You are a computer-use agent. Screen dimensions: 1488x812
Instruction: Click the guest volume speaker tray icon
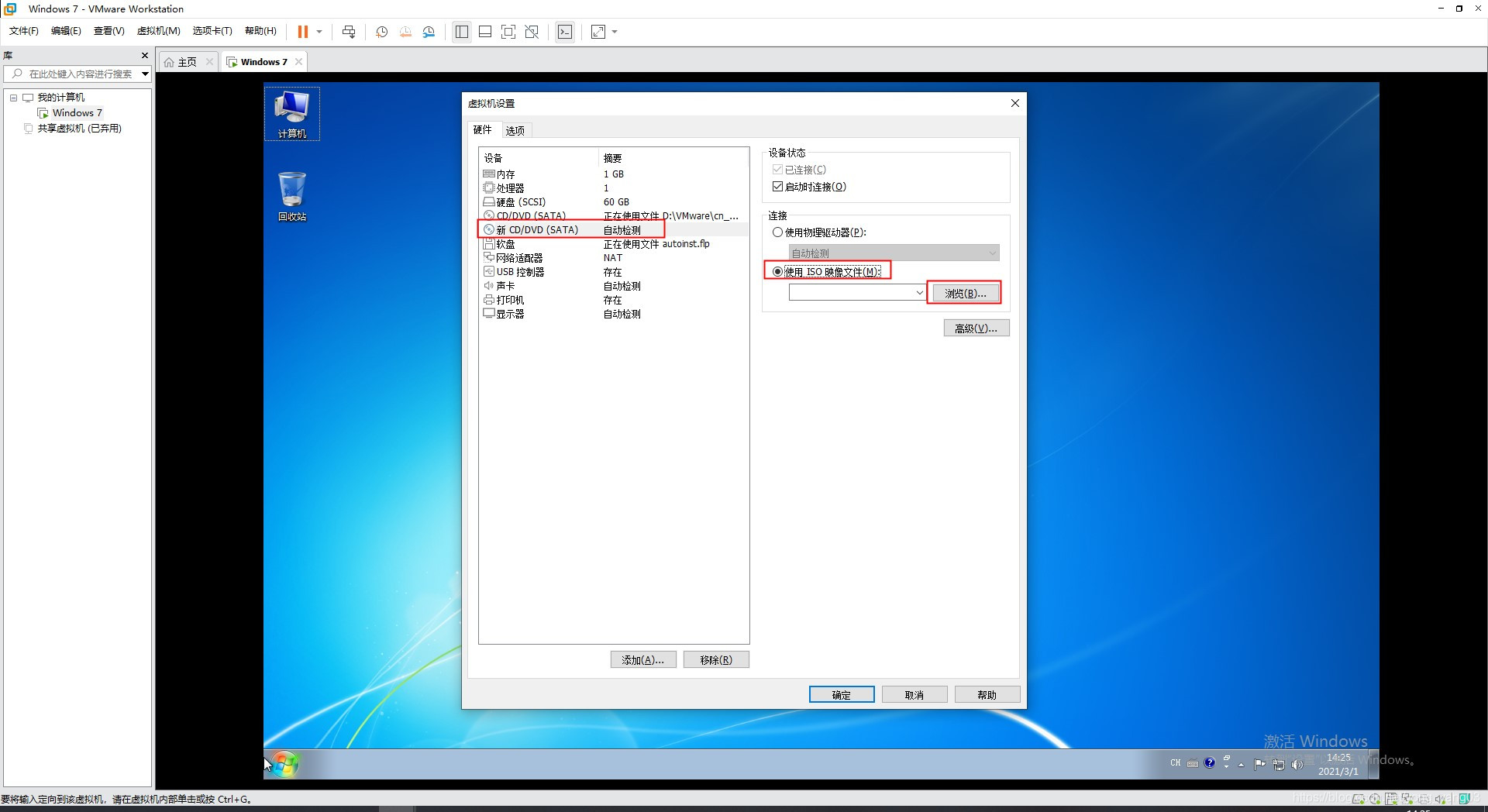(x=1297, y=764)
